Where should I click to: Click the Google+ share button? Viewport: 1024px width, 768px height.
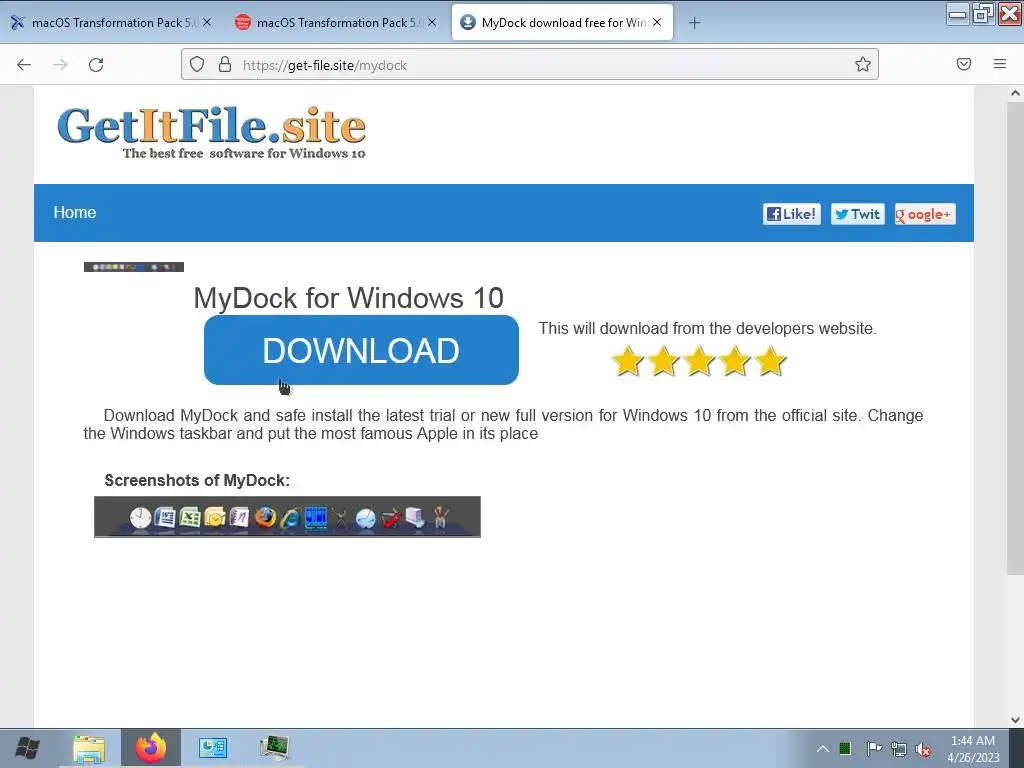[x=925, y=214]
